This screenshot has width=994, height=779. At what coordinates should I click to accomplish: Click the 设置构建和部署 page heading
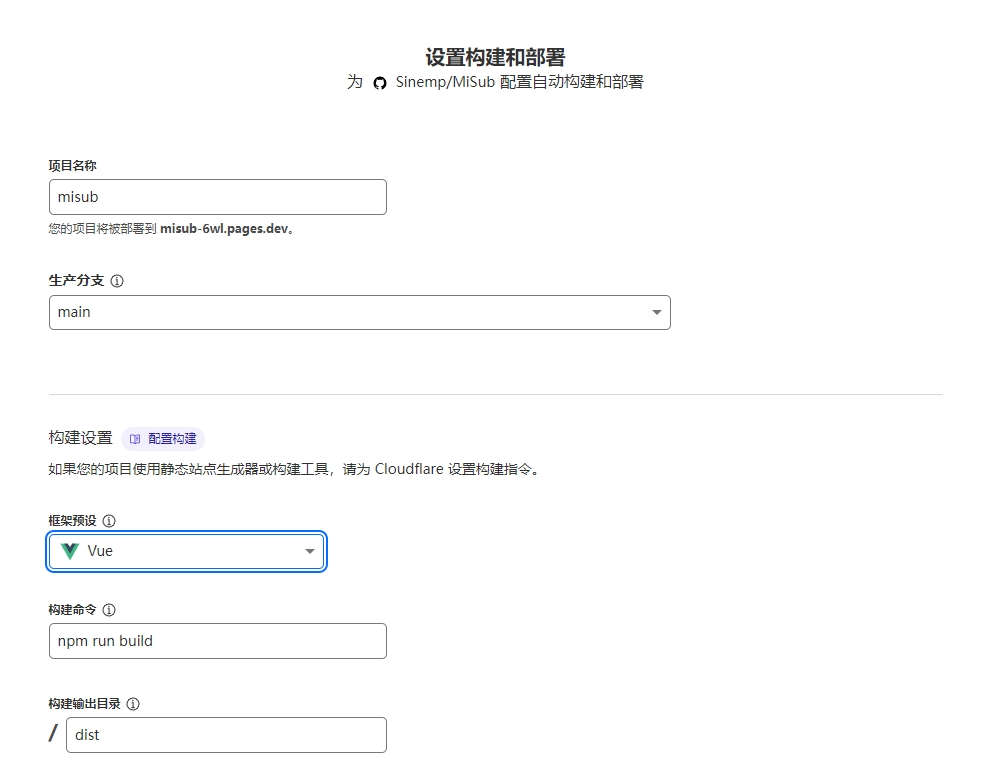pyautogui.click(x=495, y=57)
